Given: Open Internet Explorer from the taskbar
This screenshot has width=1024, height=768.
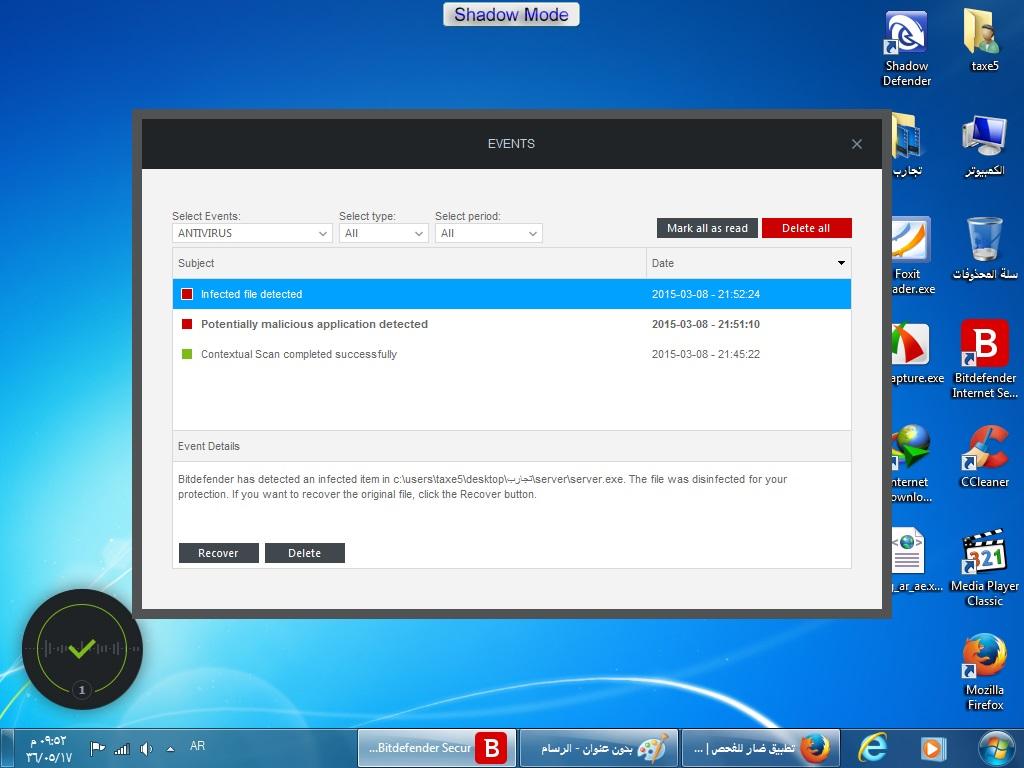Looking at the screenshot, I should coord(872,748).
